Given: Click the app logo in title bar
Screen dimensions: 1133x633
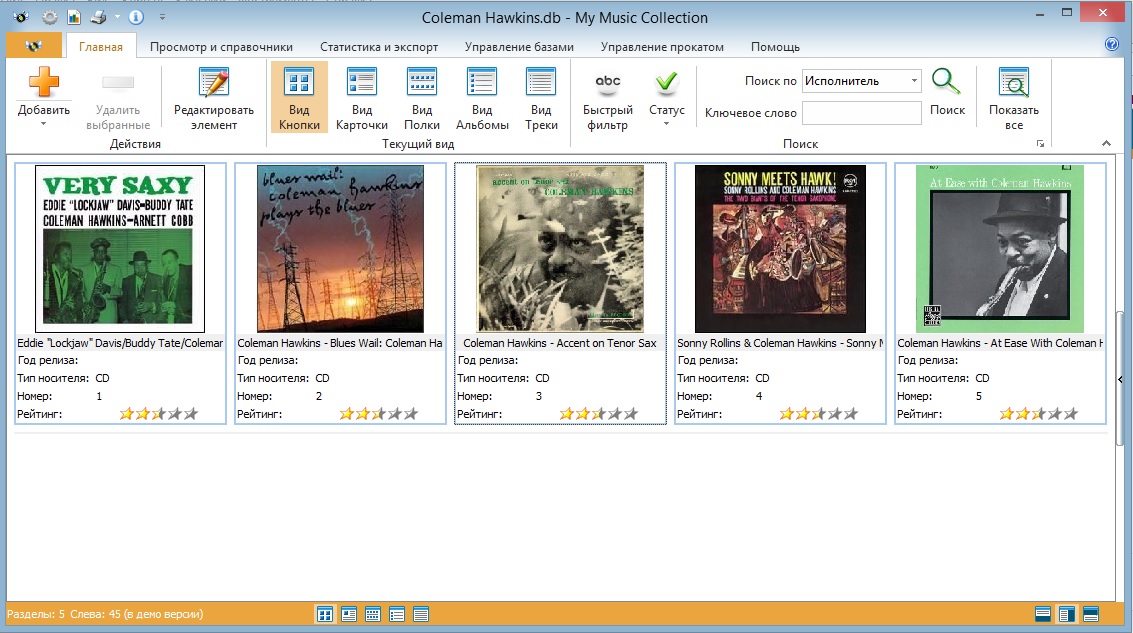Looking at the screenshot, I should pyautogui.click(x=21, y=17).
